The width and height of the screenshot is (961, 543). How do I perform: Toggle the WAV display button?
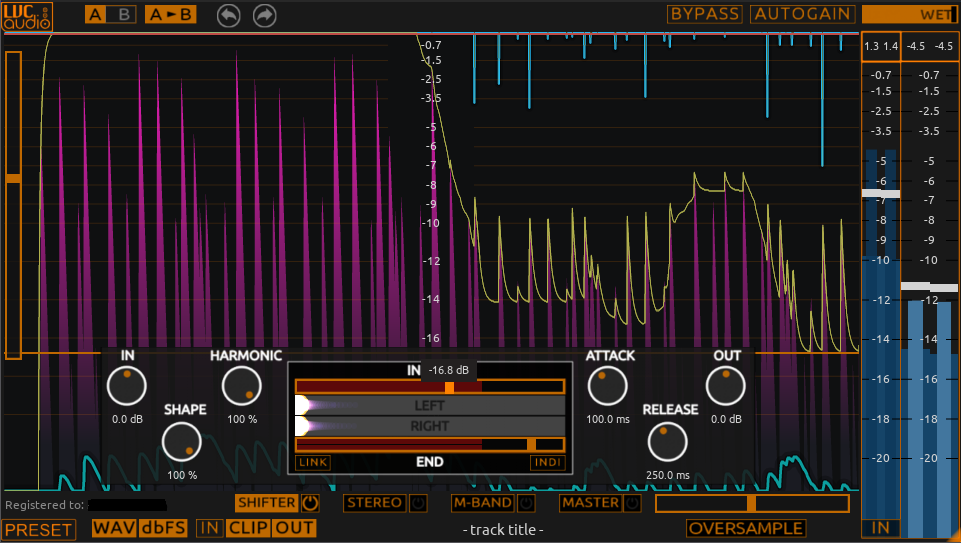[x=115, y=528]
